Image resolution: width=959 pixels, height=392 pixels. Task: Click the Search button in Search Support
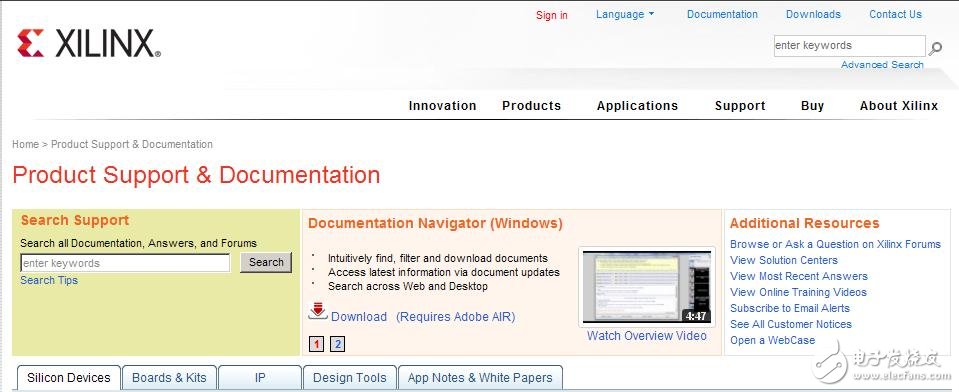pyautogui.click(x=266, y=262)
